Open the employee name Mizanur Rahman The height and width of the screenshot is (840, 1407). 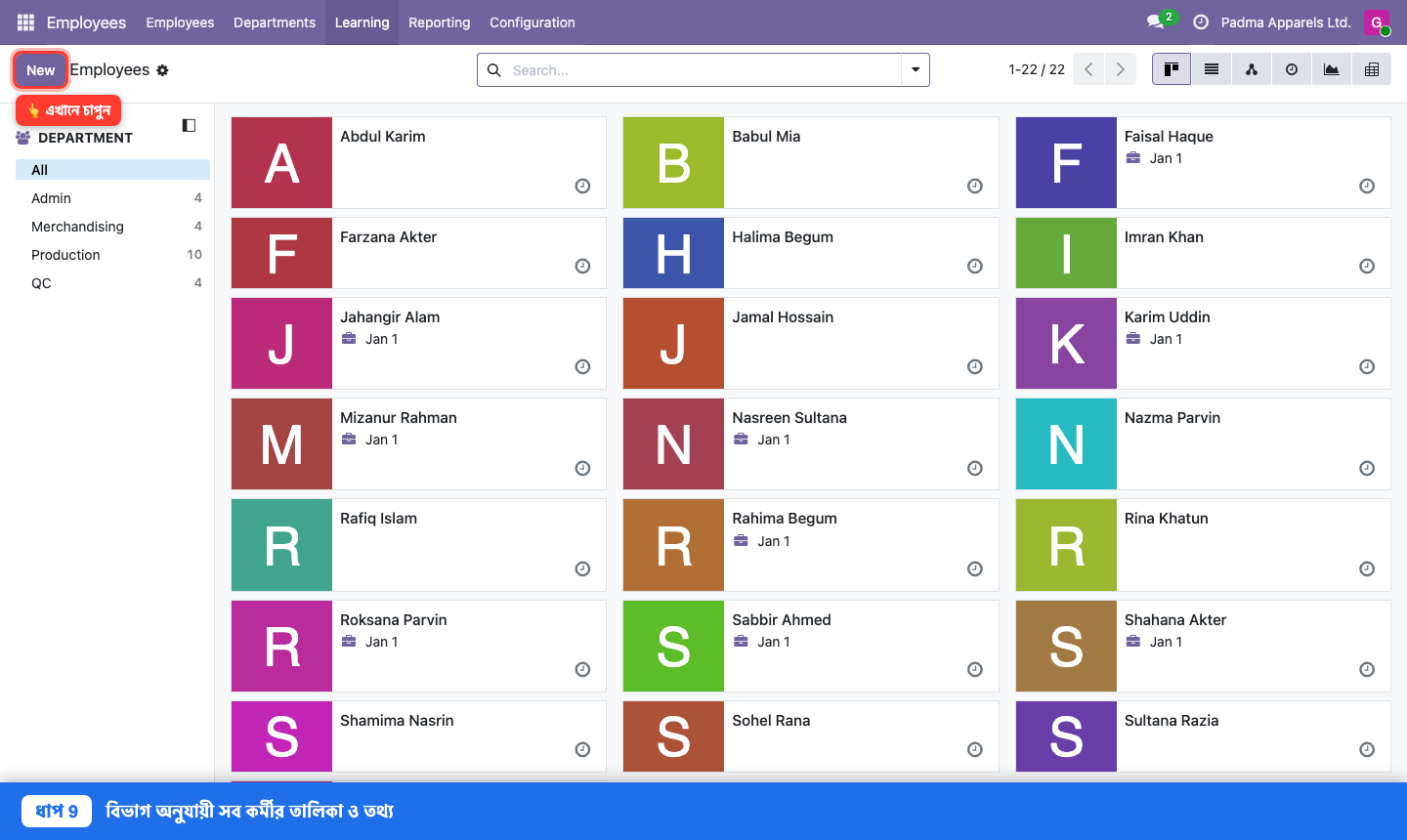pos(399,418)
